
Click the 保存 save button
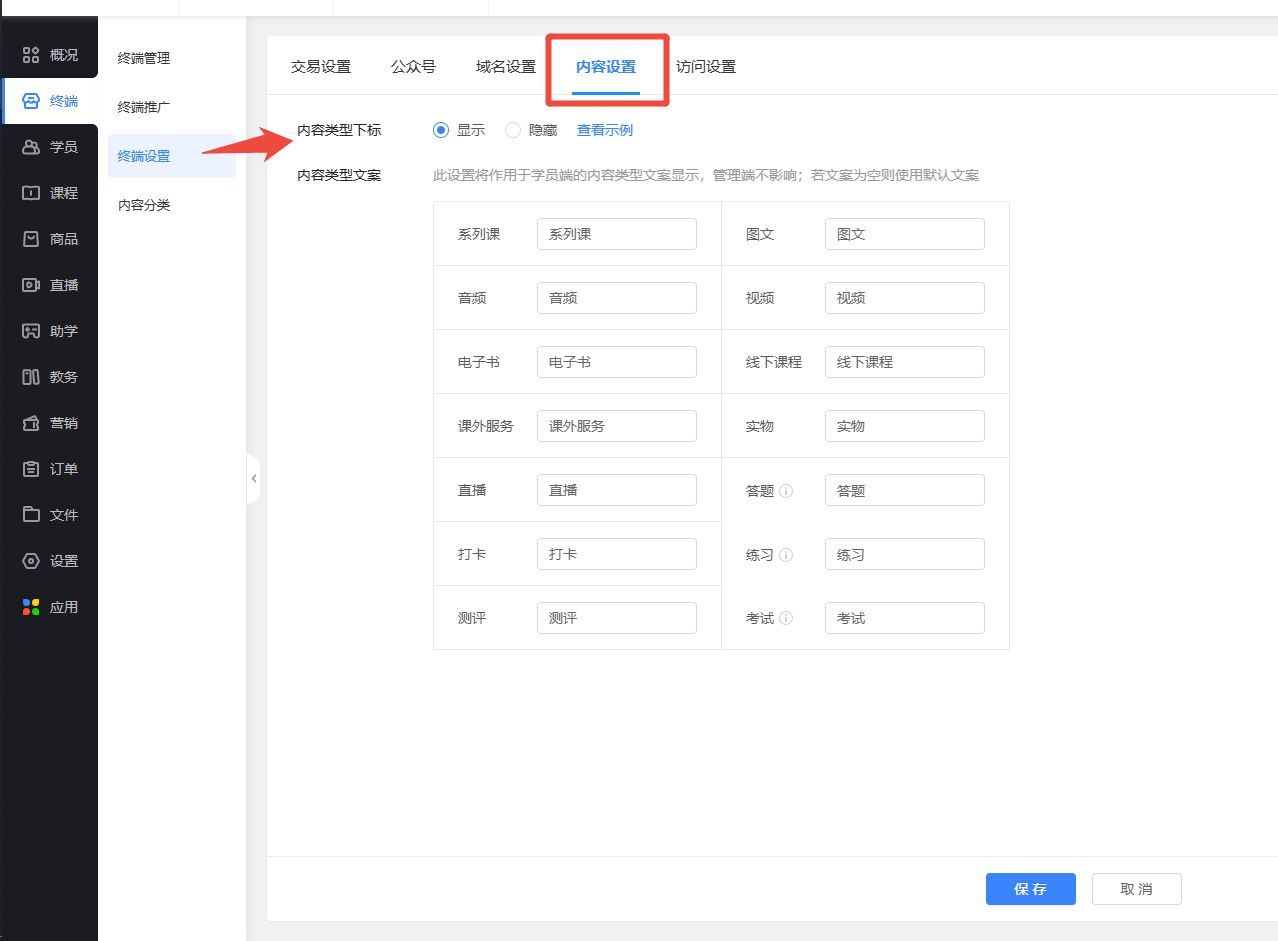coord(1030,889)
